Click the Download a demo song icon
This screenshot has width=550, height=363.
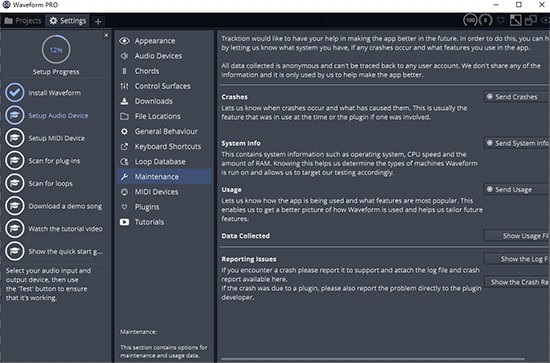point(15,206)
